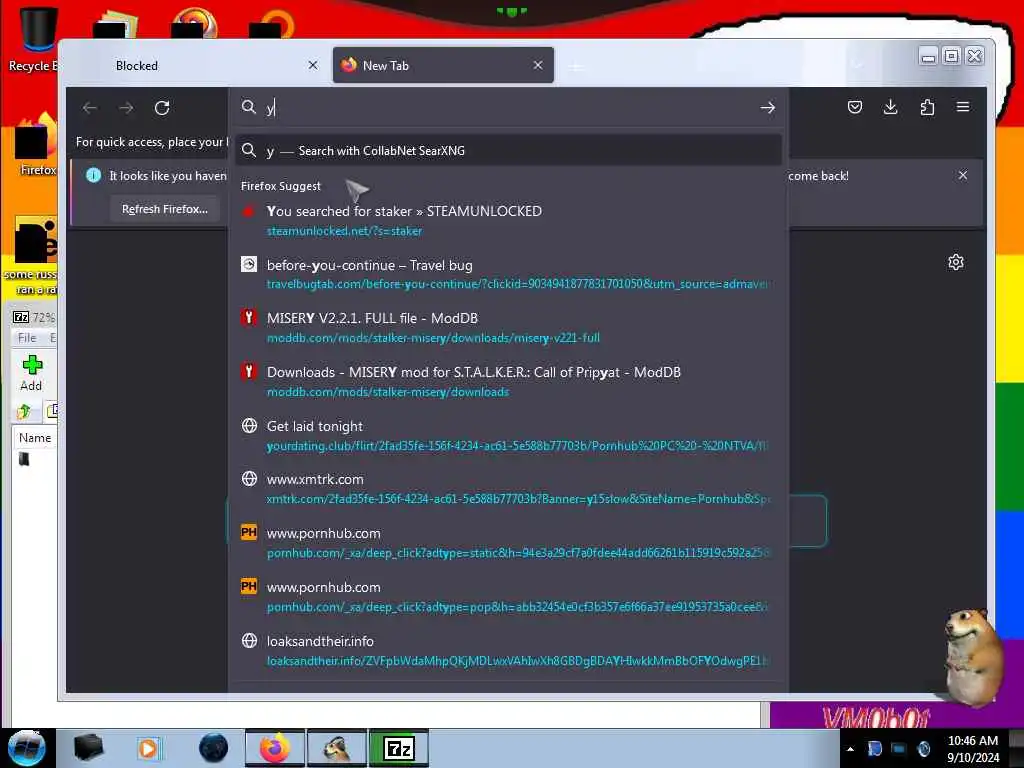Open Downloads MISERY mod ModDB suggestion

point(508,381)
